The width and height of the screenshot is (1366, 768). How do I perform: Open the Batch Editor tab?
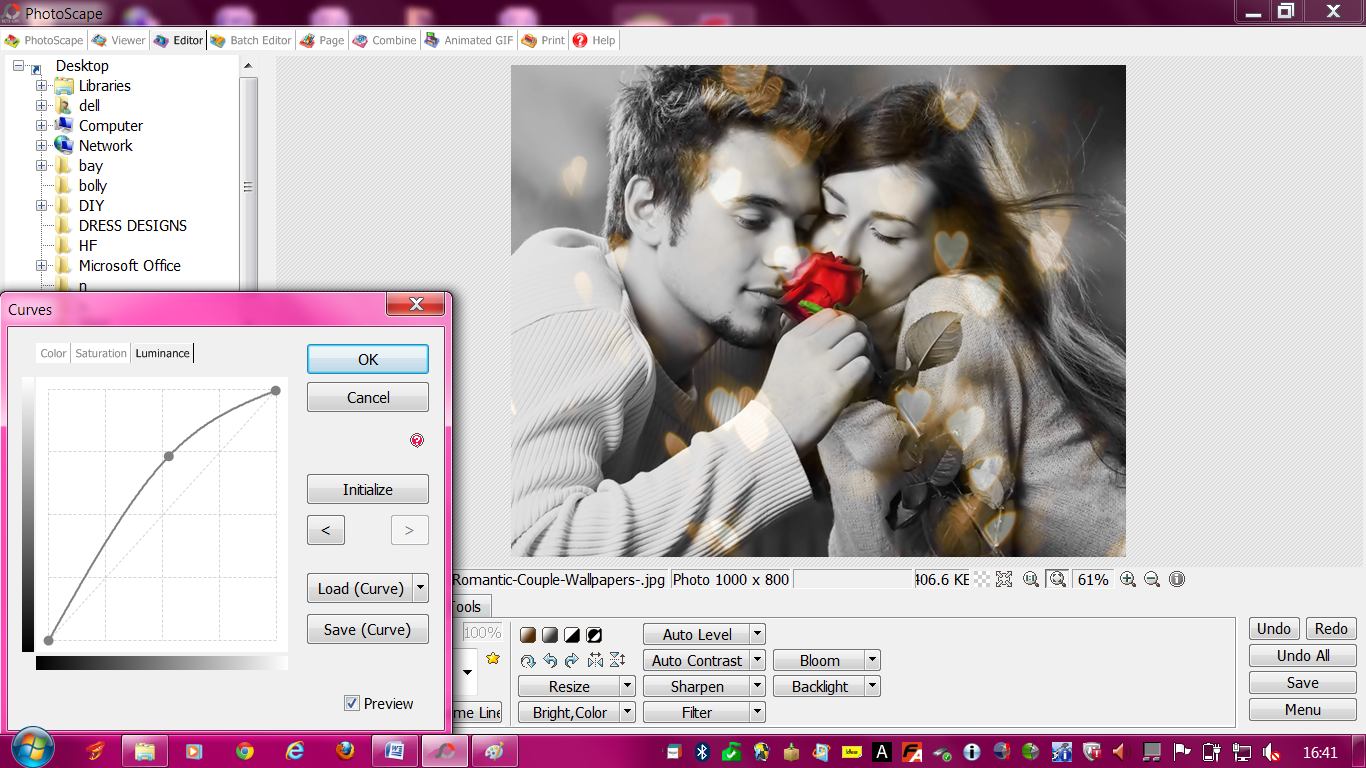click(251, 40)
